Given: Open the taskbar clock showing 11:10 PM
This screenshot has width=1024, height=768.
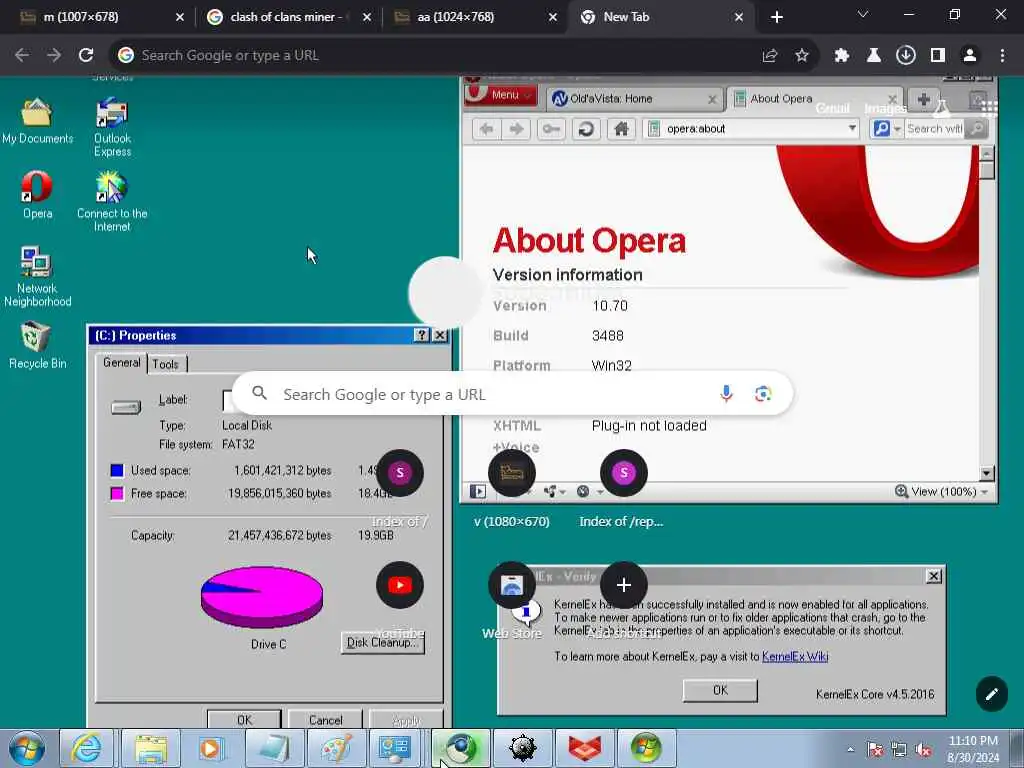Looking at the screenshot, I should pos(972,749).
